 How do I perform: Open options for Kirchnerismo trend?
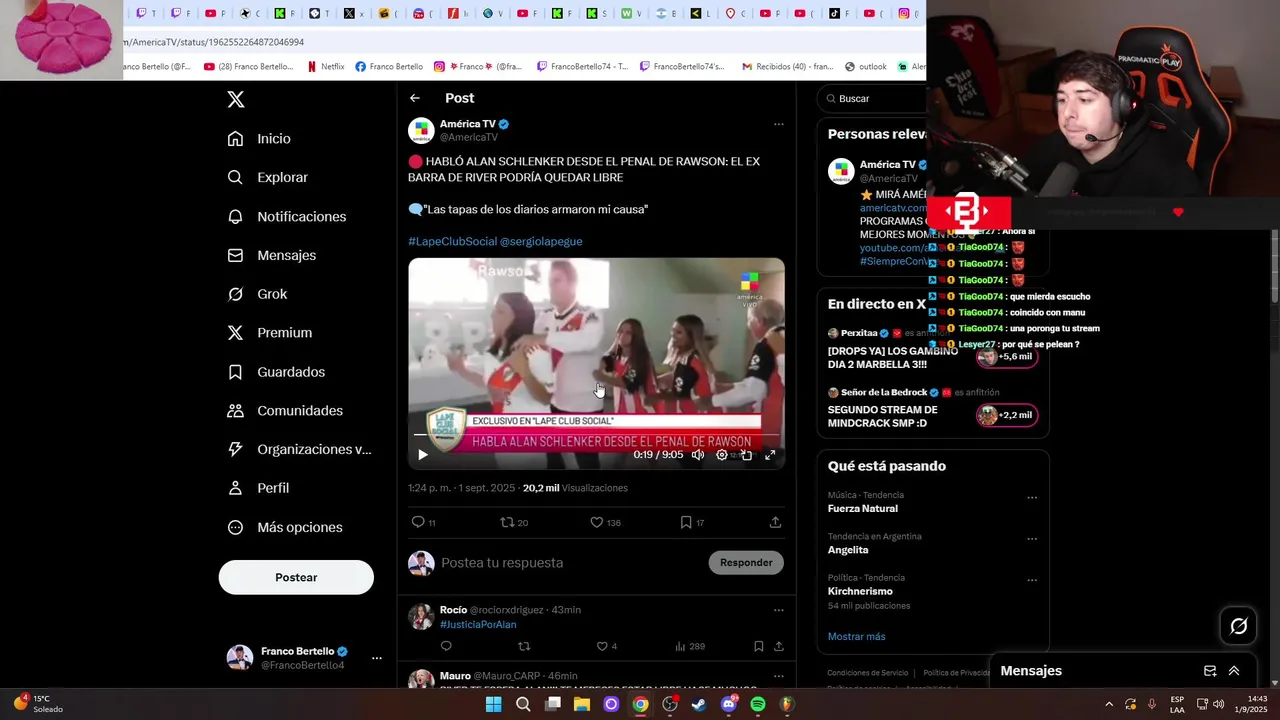click(x=1032, y=580)
